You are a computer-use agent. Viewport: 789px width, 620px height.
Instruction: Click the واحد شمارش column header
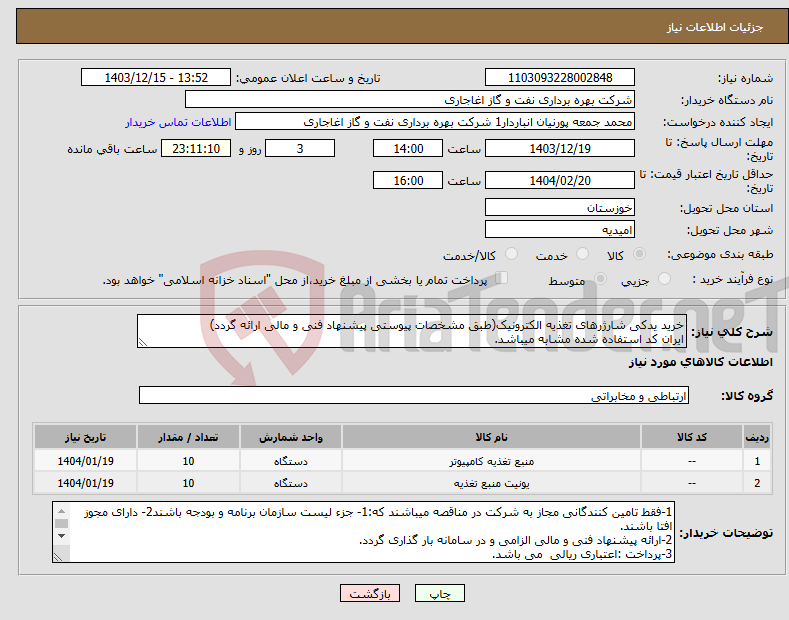291,437
